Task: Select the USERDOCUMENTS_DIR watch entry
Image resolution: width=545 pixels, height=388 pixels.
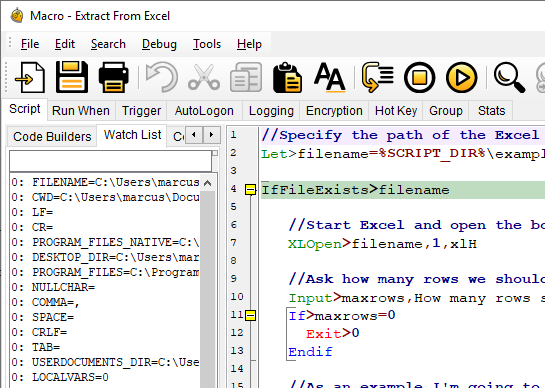Action: coord(105,362)
